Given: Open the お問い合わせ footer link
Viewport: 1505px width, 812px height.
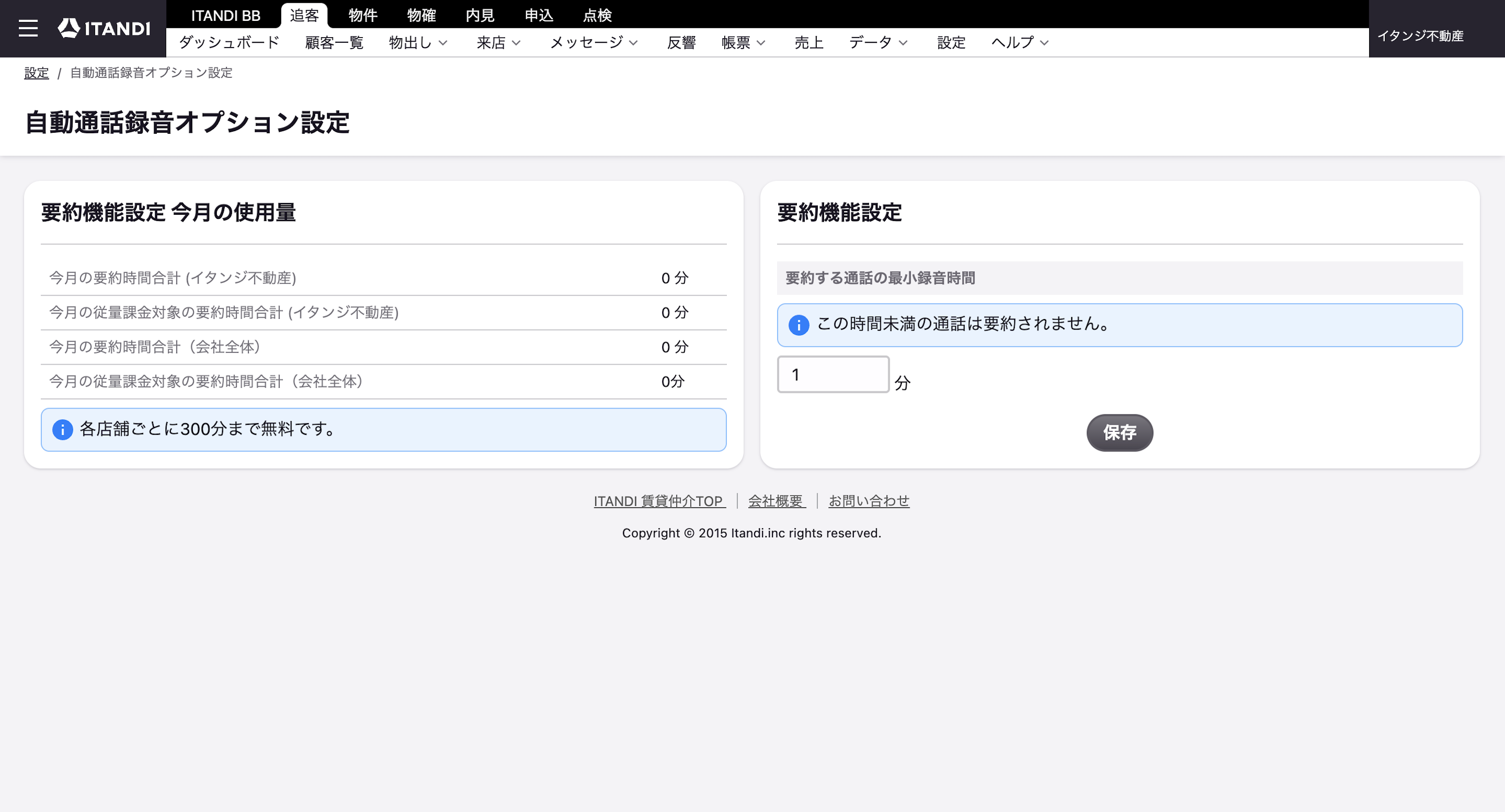Looking at the screenshot, I should [x=869, y=501].
